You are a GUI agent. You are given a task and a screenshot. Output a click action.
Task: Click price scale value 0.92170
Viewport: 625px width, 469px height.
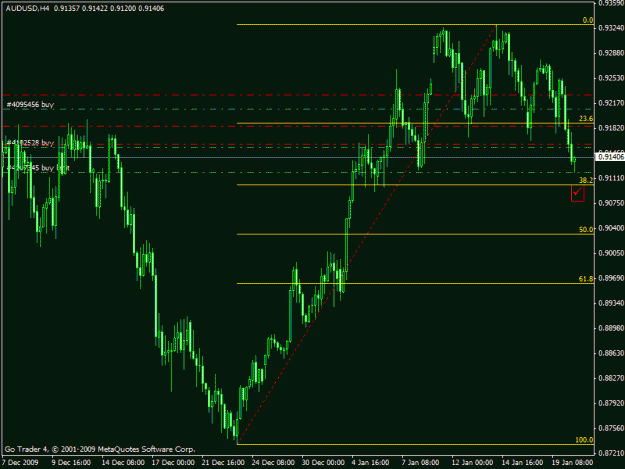pos(611,103)
